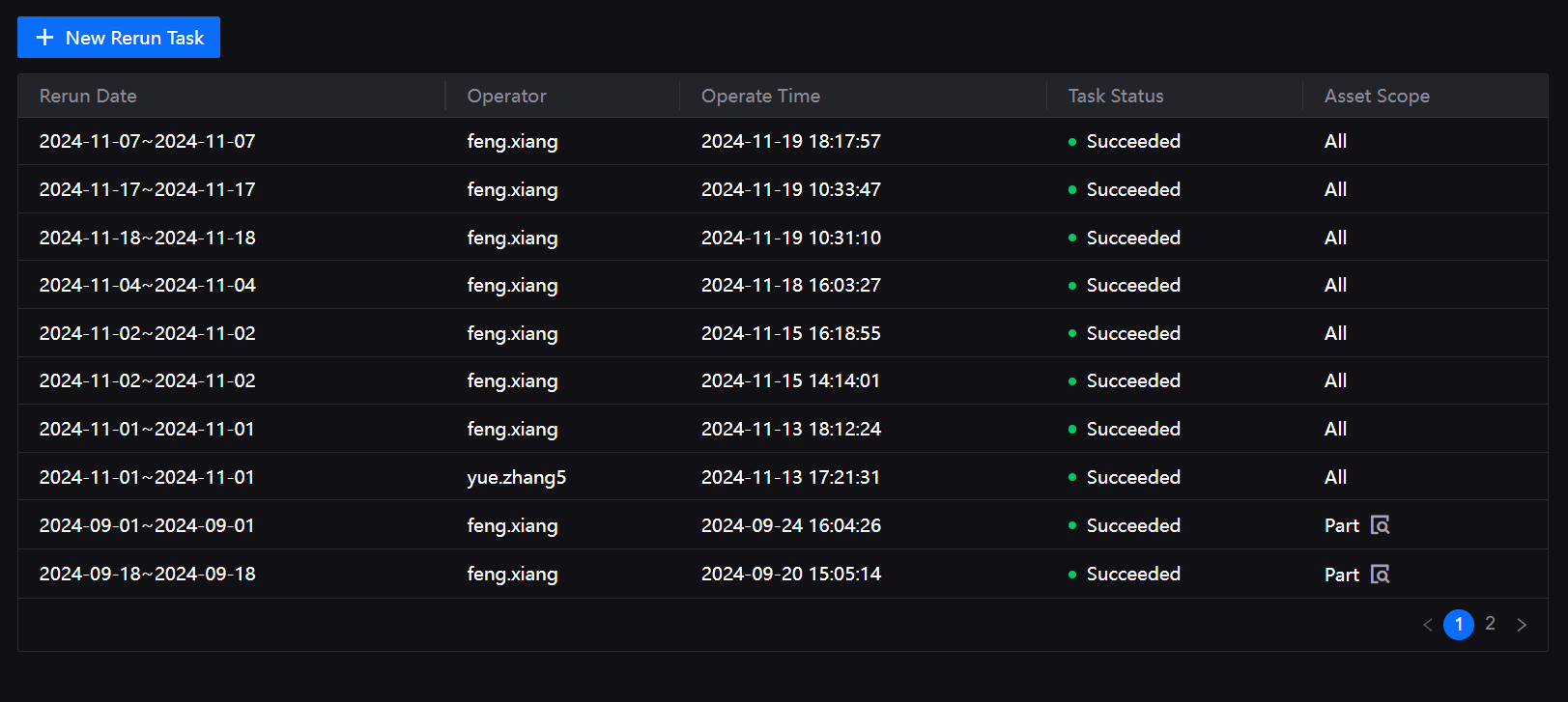
Task: Click the 2024-11-04~2024-11-04 rerun date
Action: coord(147,285)
